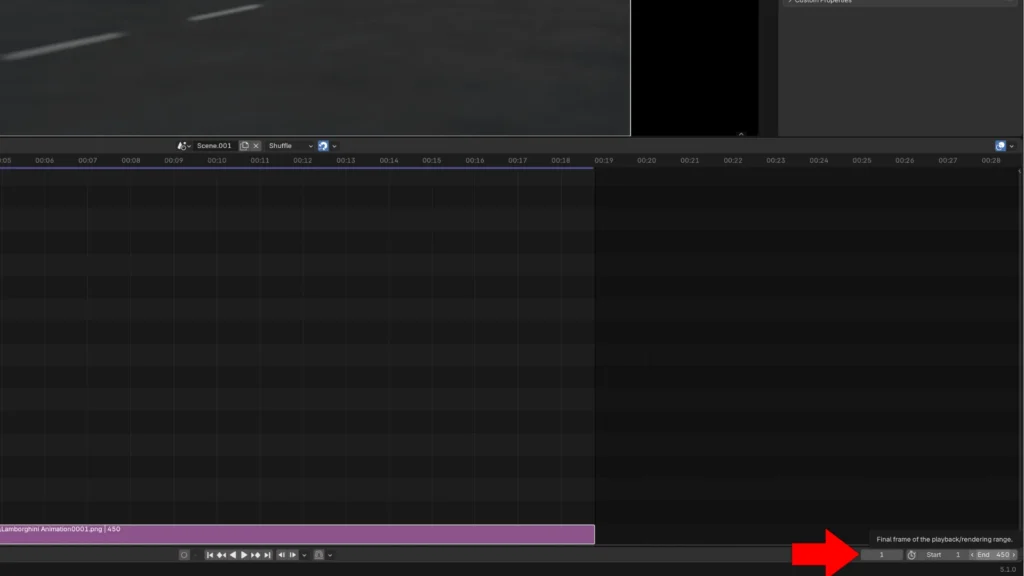Jump to previous keyframe
This screenshot has width=1024, height=576.
point(221,554)
